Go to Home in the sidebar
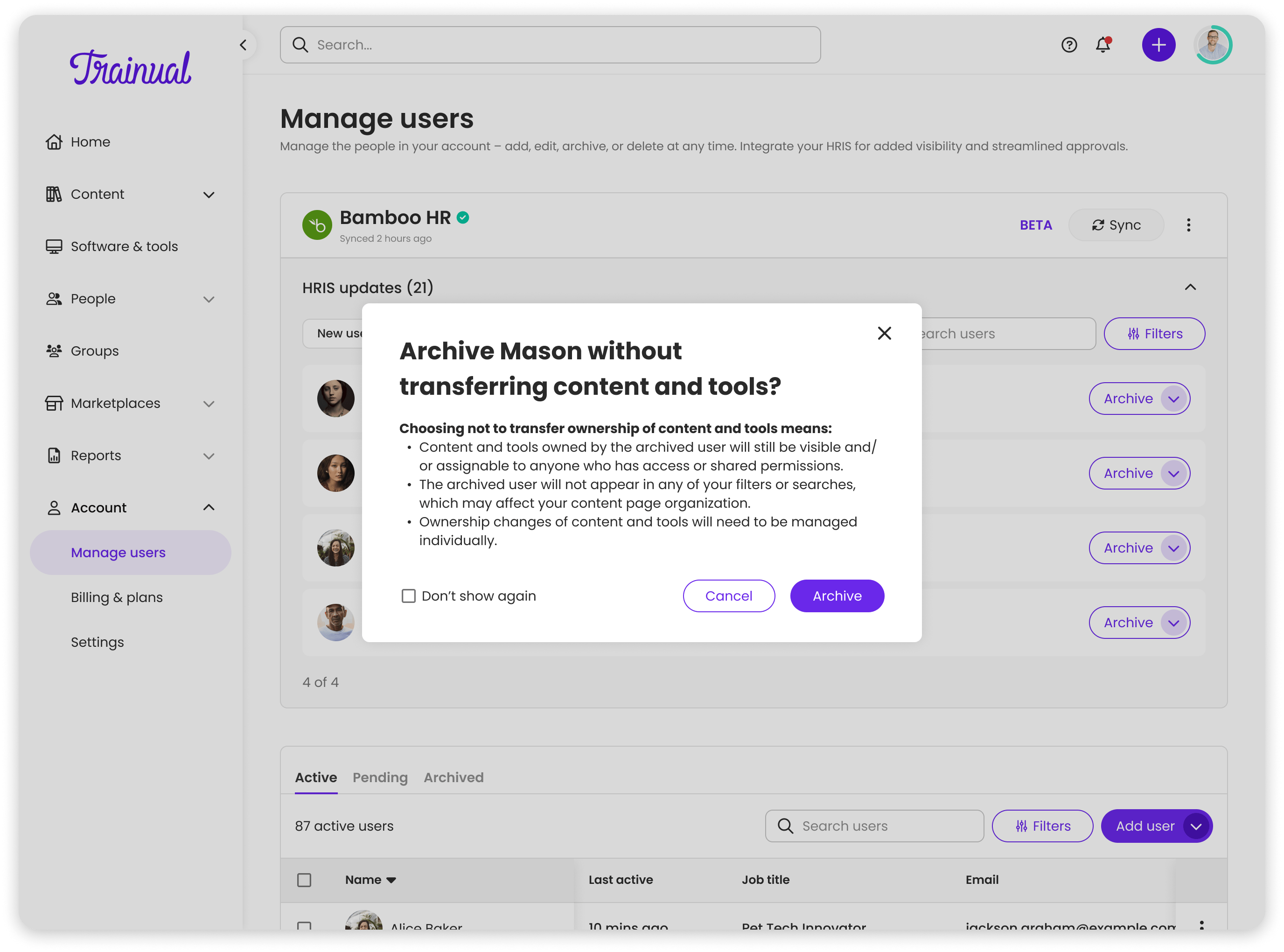 tap(78, 142)
